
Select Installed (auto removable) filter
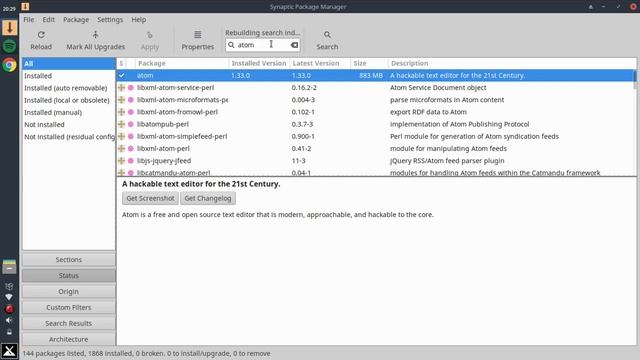coord(69,88)
